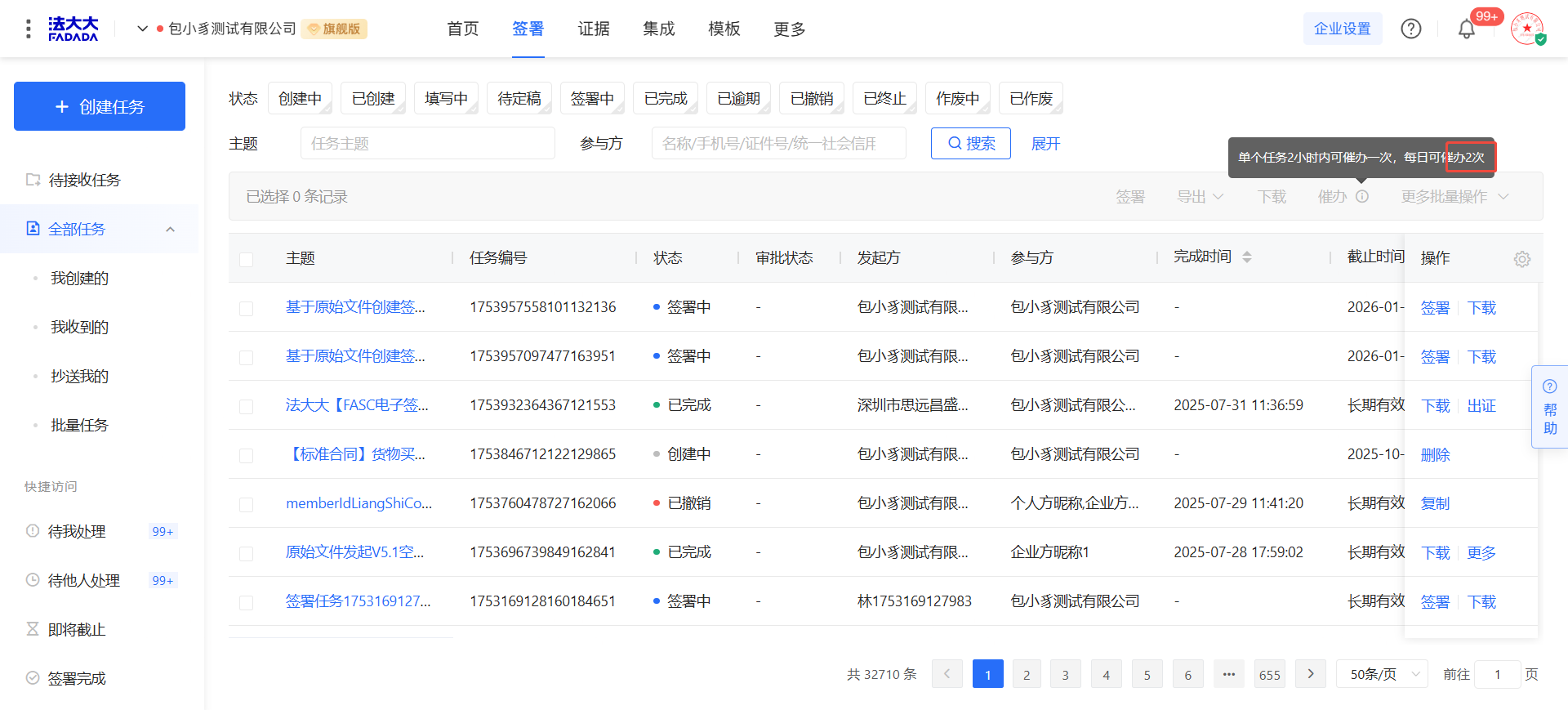Image resolution: width=1568 pixels, height=710 pixels.
Task: Expand the company switcher dropdown arrow
Action: pyautogui.click(x=142, y=29)
